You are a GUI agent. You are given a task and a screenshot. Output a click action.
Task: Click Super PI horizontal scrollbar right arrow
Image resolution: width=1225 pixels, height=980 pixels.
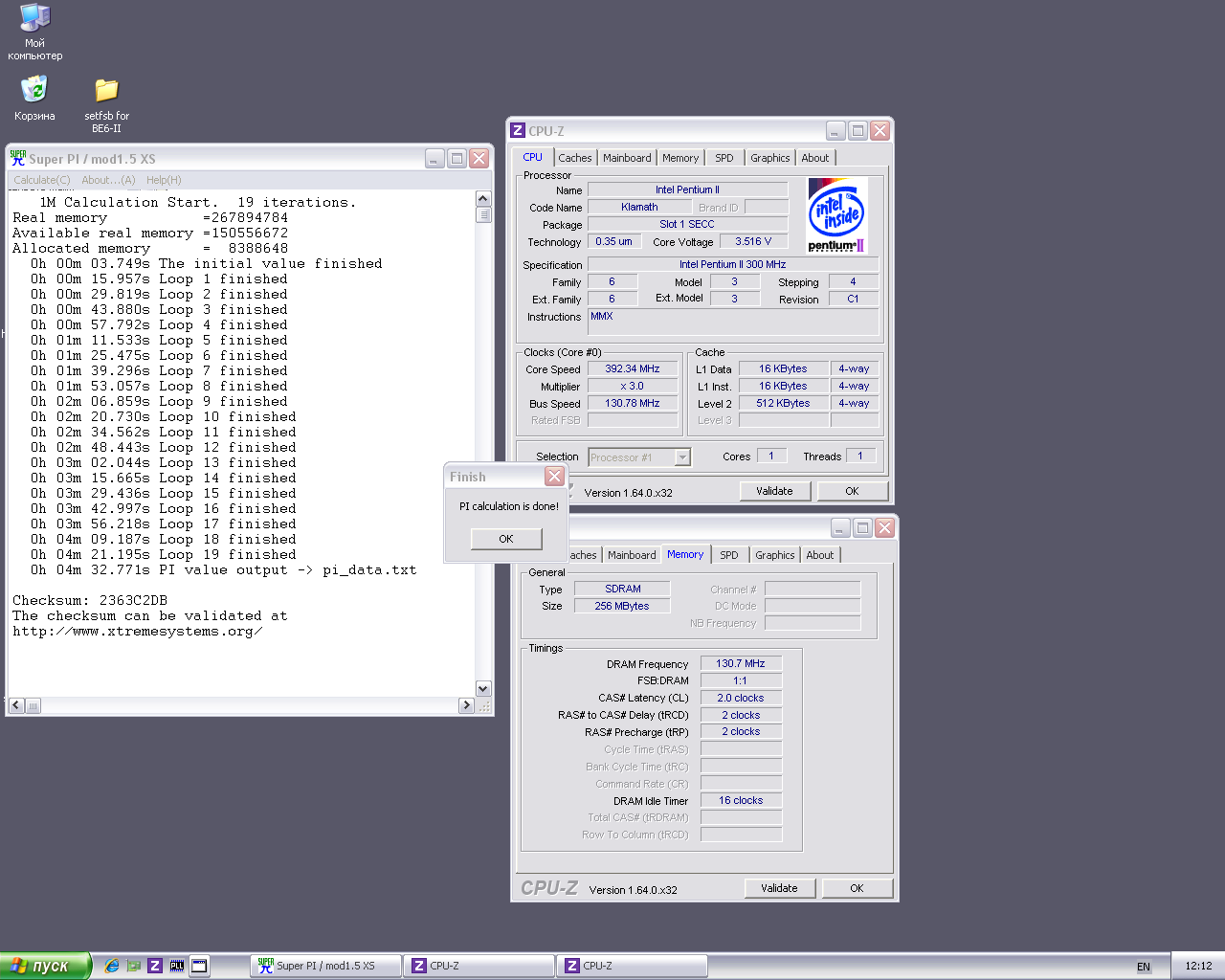[x=467, y=705]
